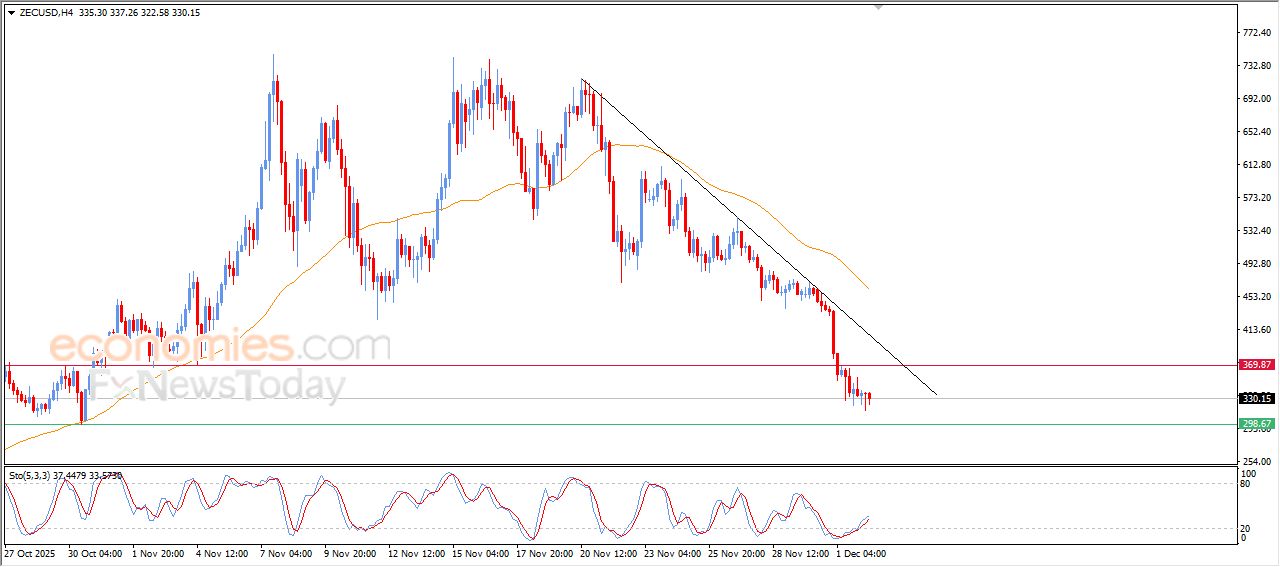Select the red 369.87 price label
This screenshot has width=1280, height=567.
[x=1257, y=365]
